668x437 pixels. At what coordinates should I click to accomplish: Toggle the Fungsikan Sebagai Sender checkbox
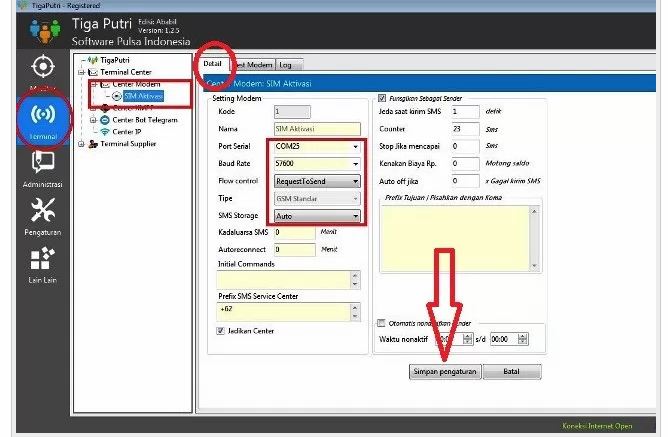click(x=382, y=98)
